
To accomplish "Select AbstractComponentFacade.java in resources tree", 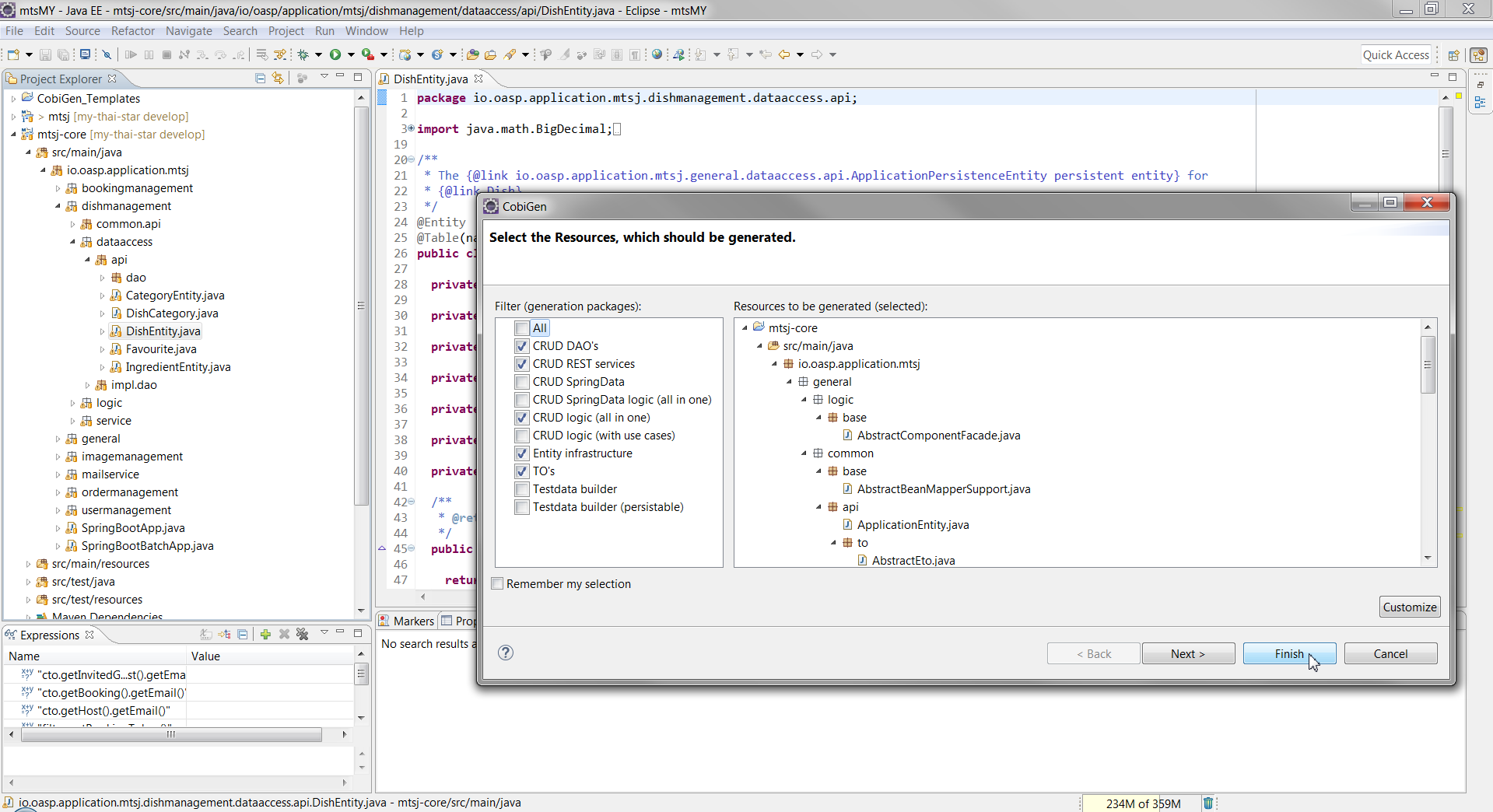I will pos(938,436).
